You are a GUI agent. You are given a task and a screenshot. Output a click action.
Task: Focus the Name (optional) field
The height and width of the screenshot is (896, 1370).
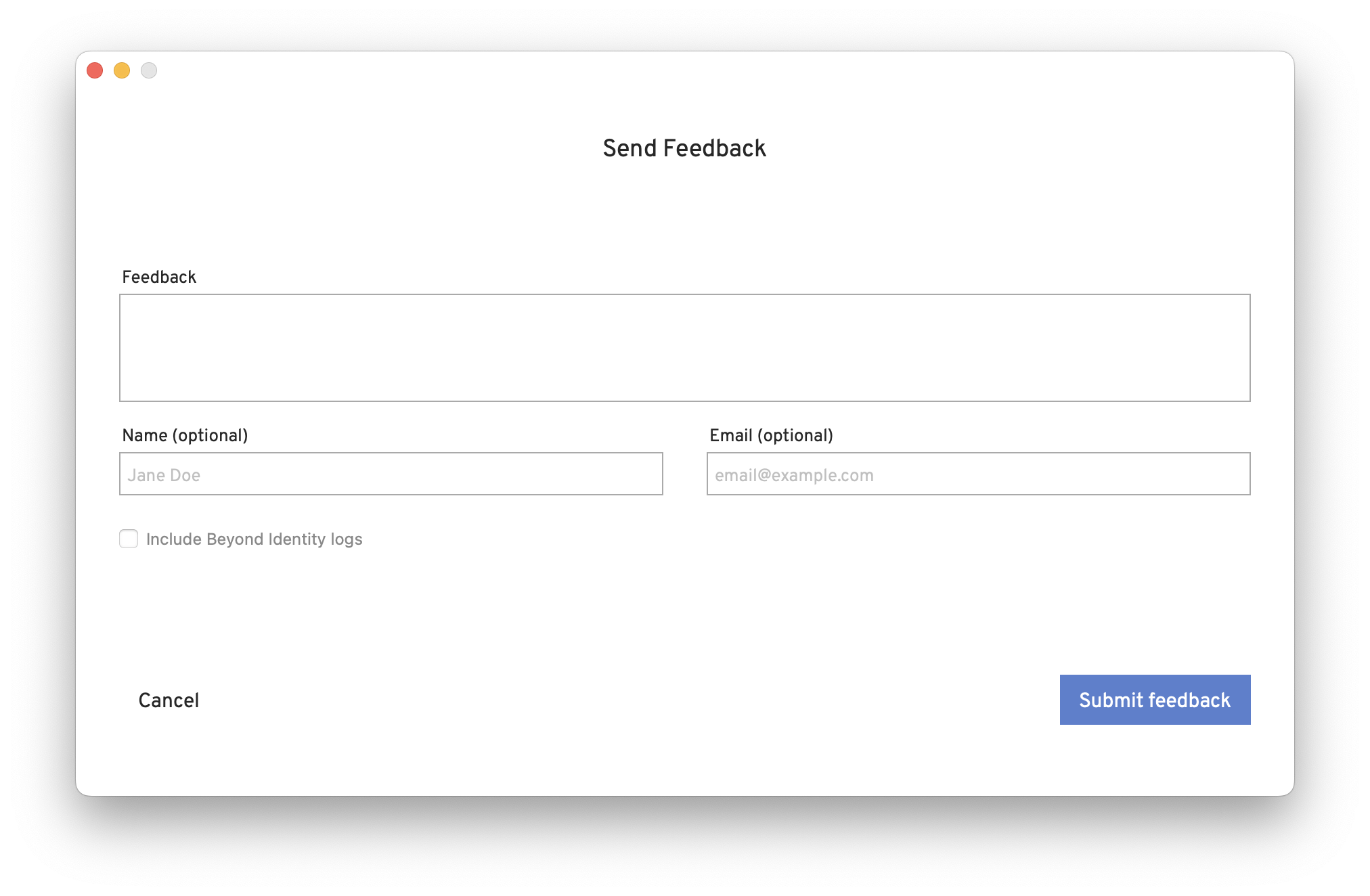(x=391, y=474)
